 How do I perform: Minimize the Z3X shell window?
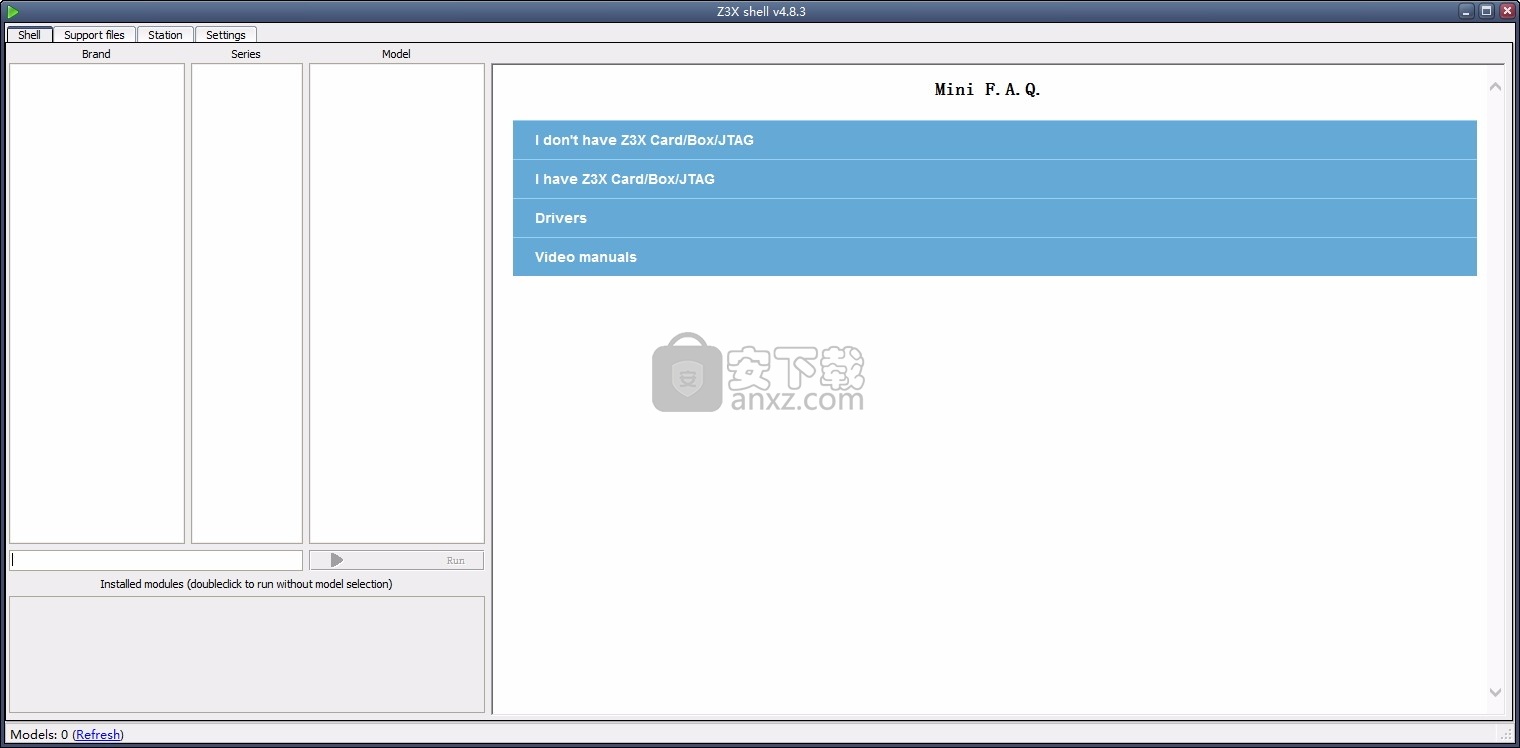click(x=1466, y=11)
